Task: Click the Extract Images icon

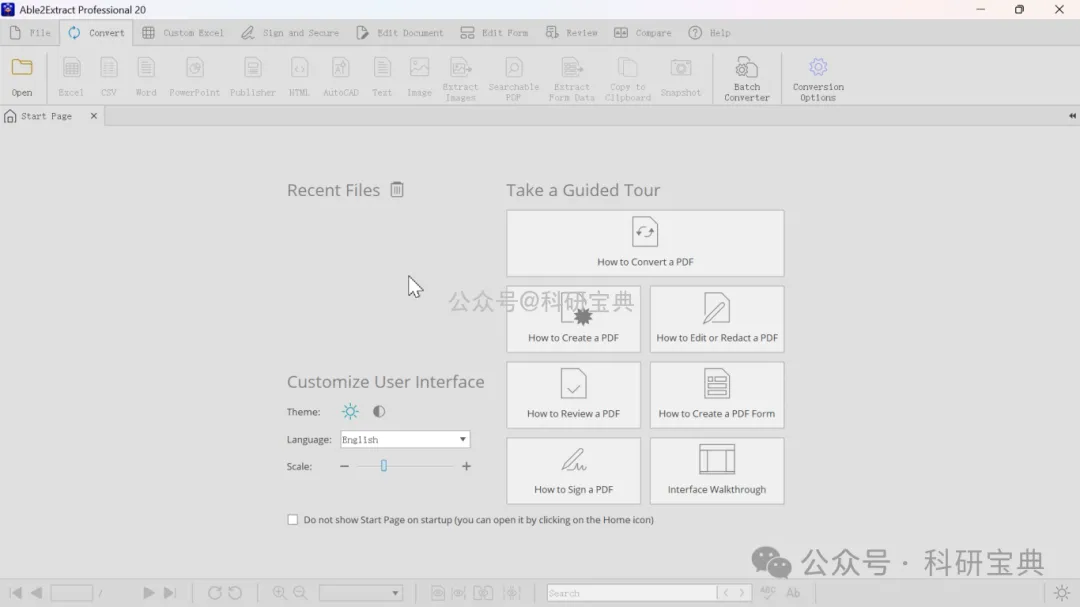Action: (460, 79)
